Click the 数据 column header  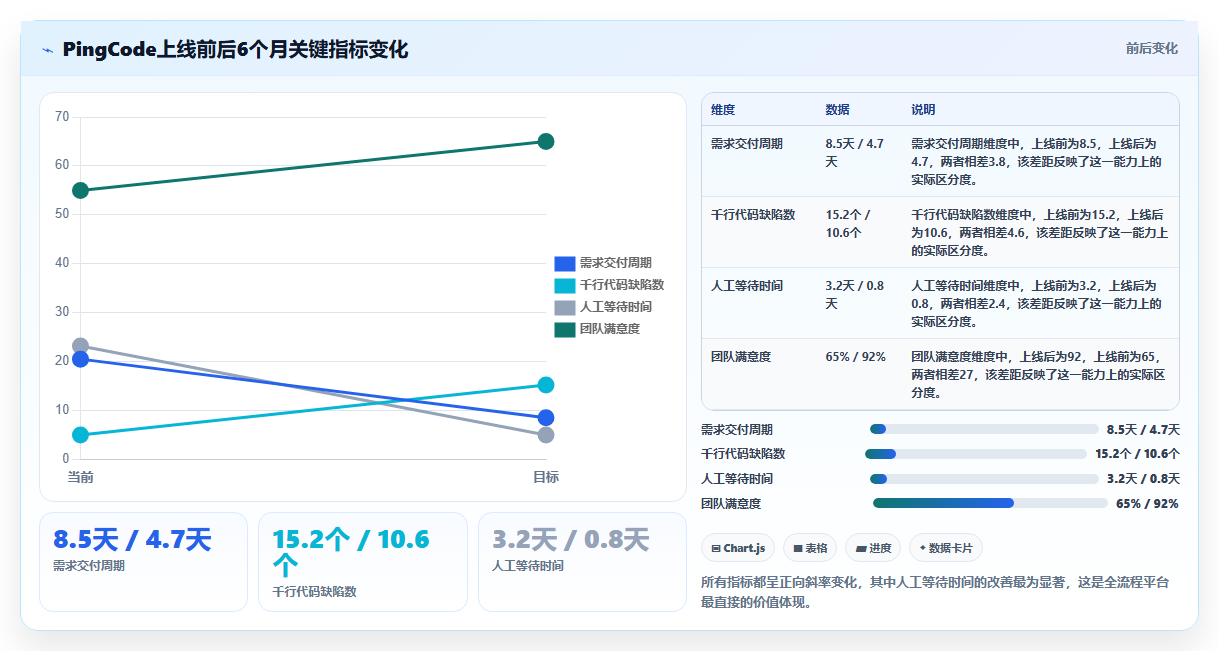pyautogui.click(x=837, y=109)
